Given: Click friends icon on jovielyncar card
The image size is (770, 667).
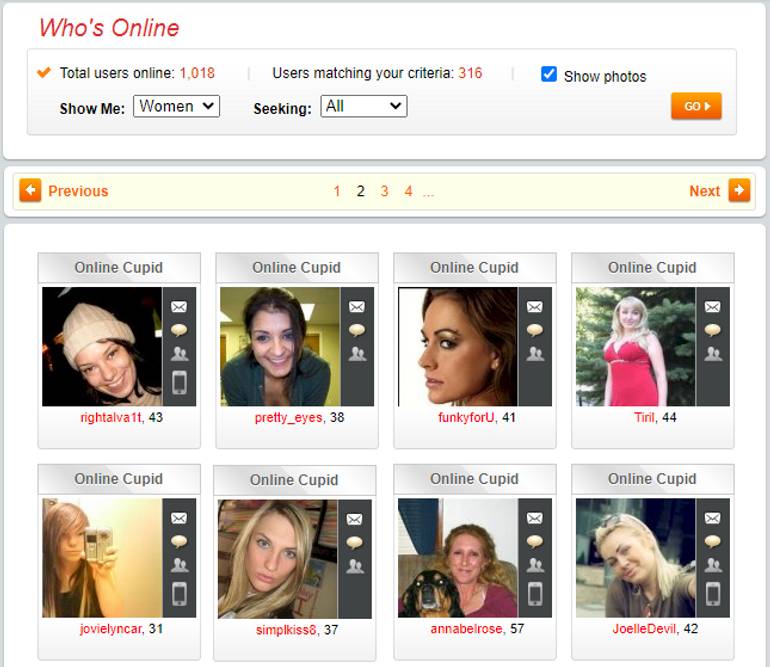Looking at the screenshot, I should click(x=179, y=565).
